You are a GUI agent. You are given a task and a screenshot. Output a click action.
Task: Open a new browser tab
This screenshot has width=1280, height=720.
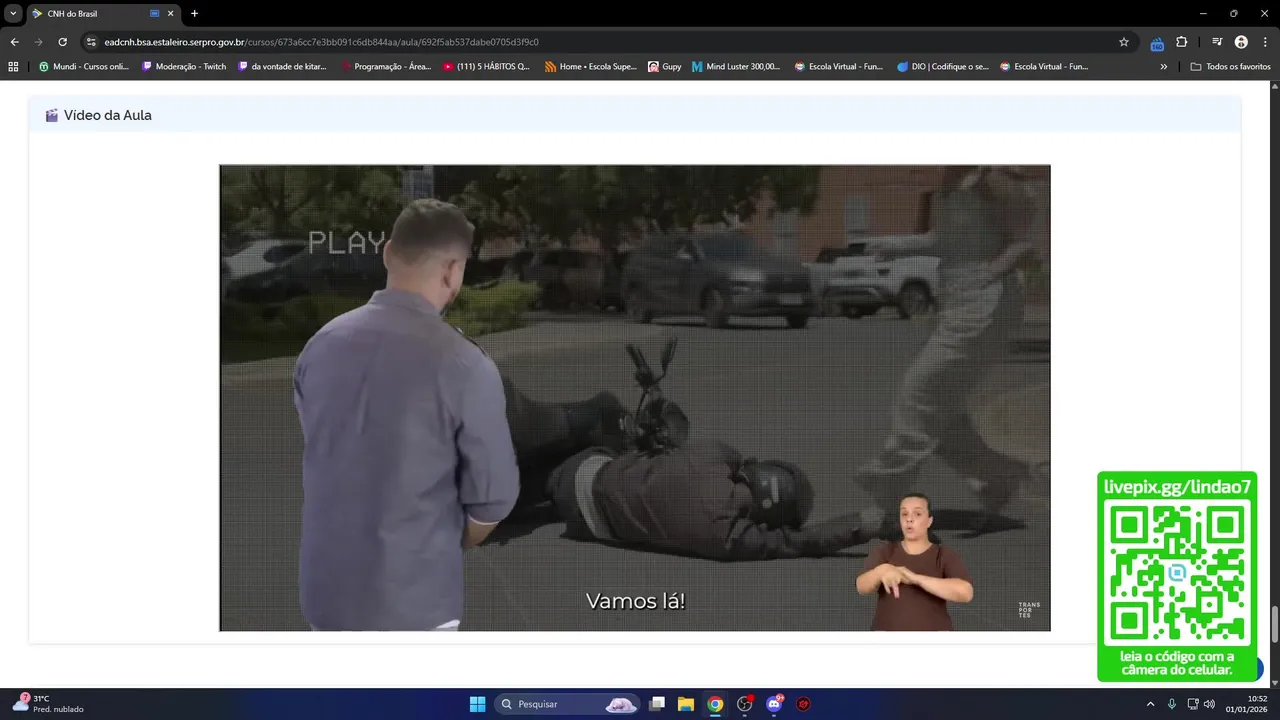[194, 14]
